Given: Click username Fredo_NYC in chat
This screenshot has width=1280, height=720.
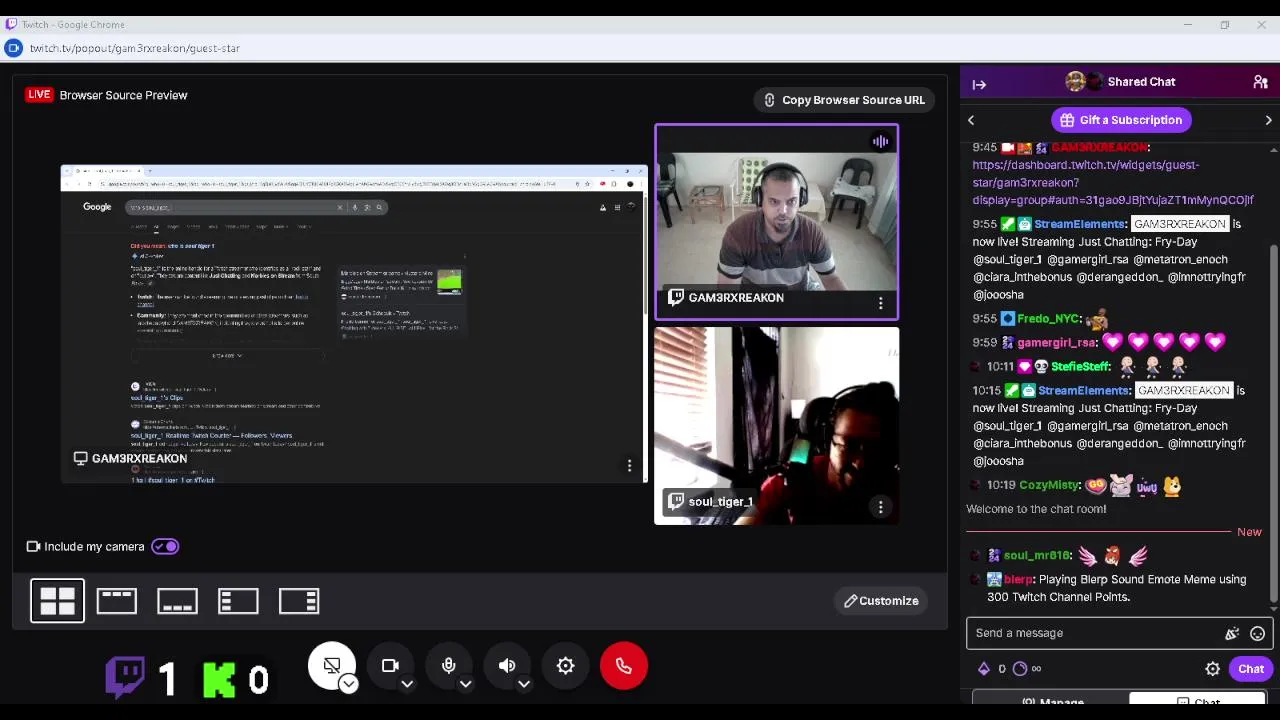Looking at the screenshot, I should pyautogui.click(x=1048, y=319).
